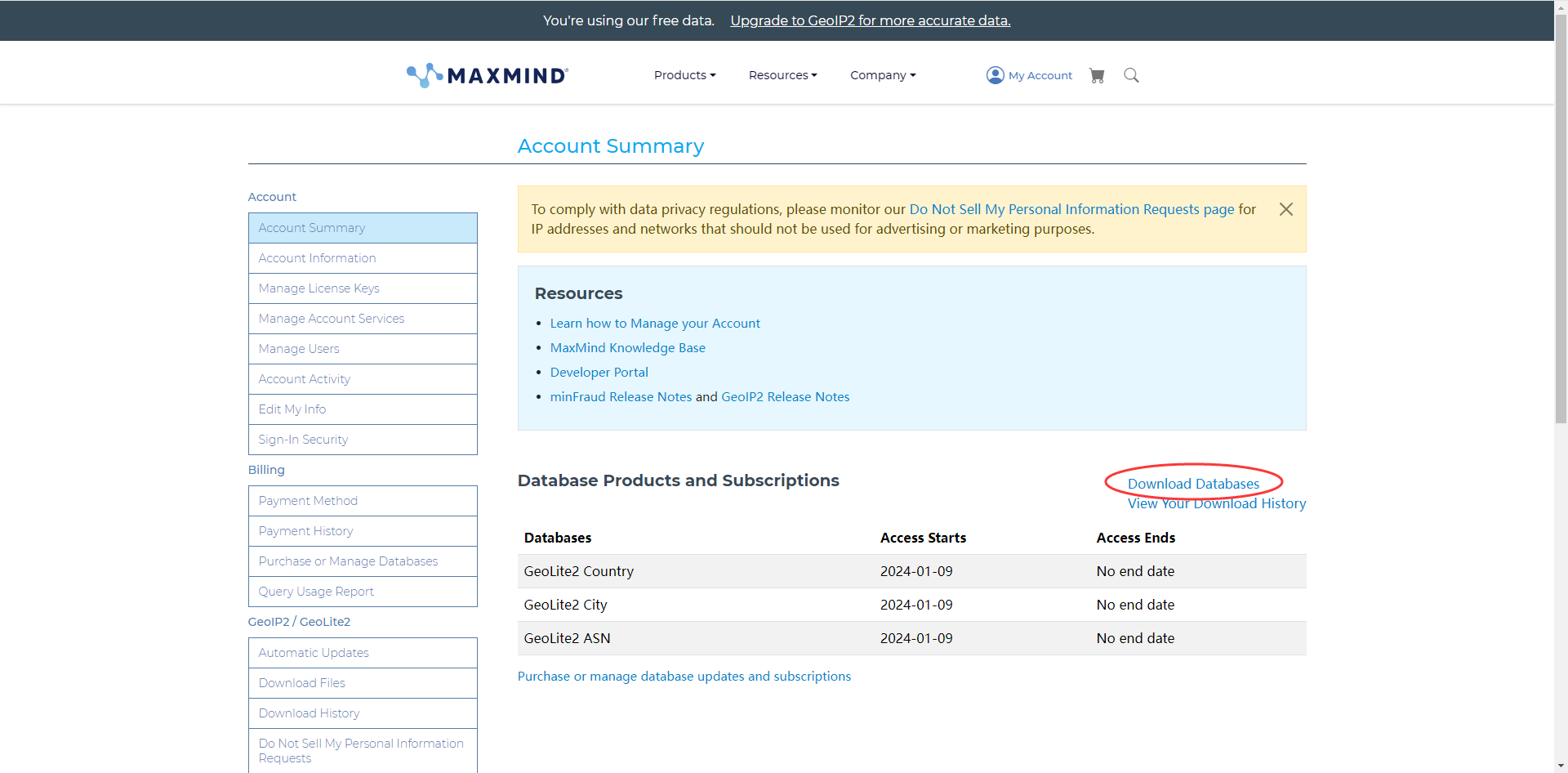Open Purchase or Manage Databases
Image resolution: width=1568 pixels, height=773 pixels.
[363, 561]
